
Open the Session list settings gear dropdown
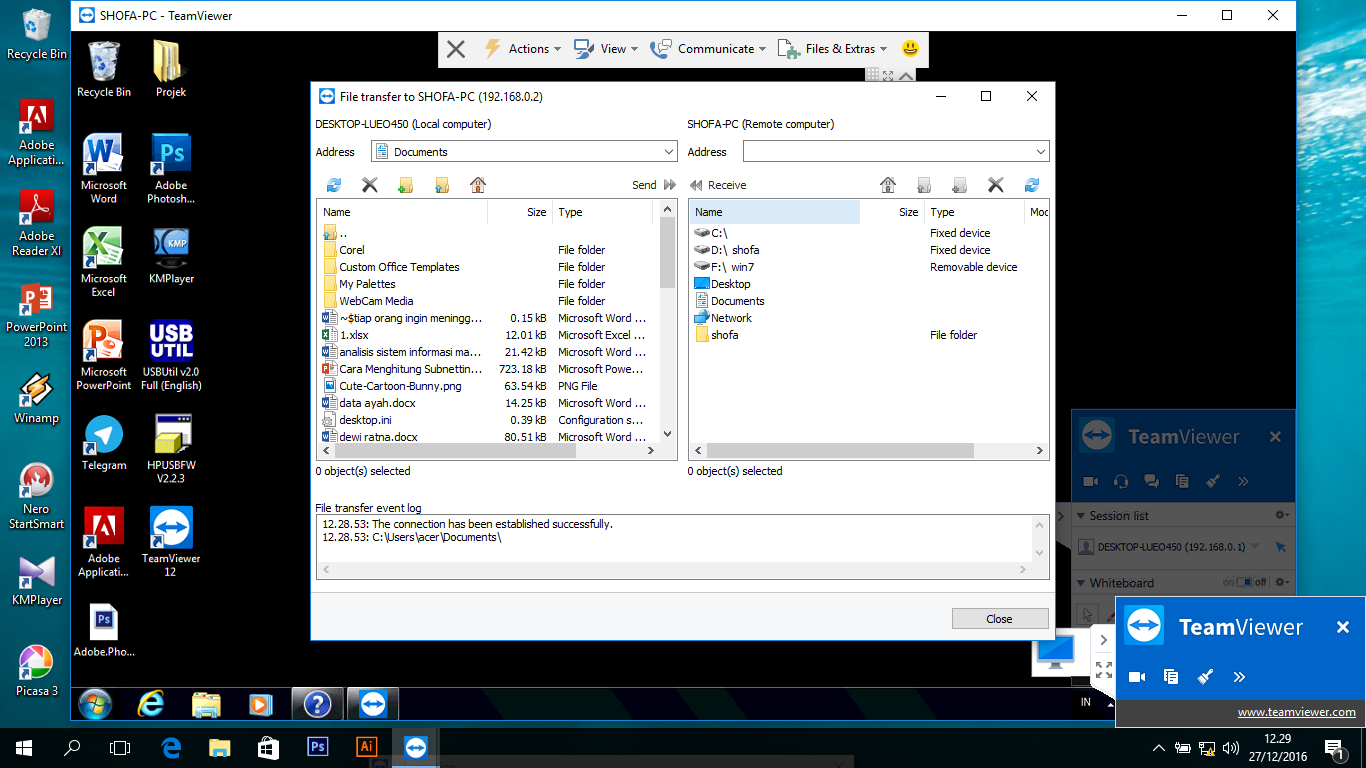click(1281, 515)
